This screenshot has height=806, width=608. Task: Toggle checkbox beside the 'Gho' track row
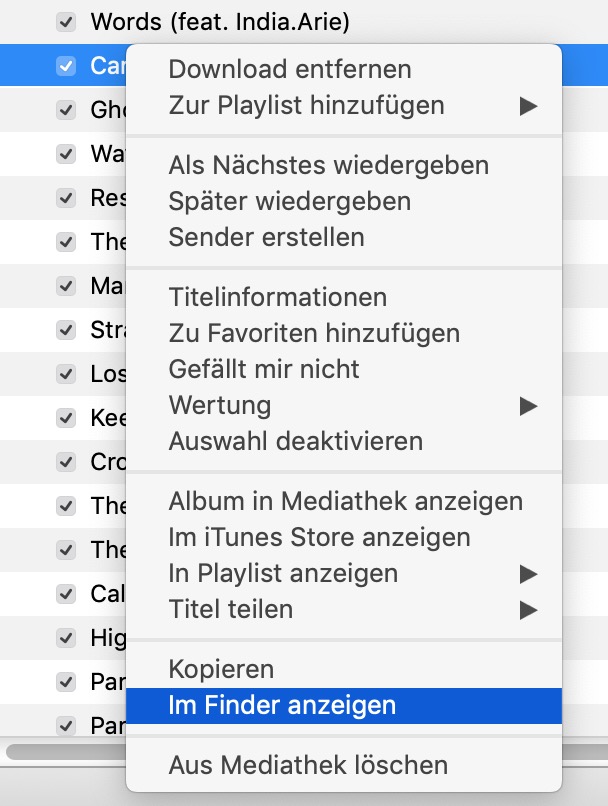tap(66, 110)
